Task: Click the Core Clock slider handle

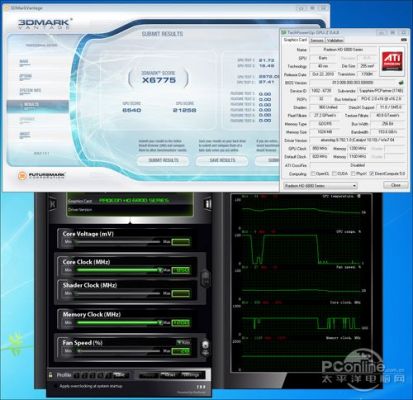Action: [160, 270]
